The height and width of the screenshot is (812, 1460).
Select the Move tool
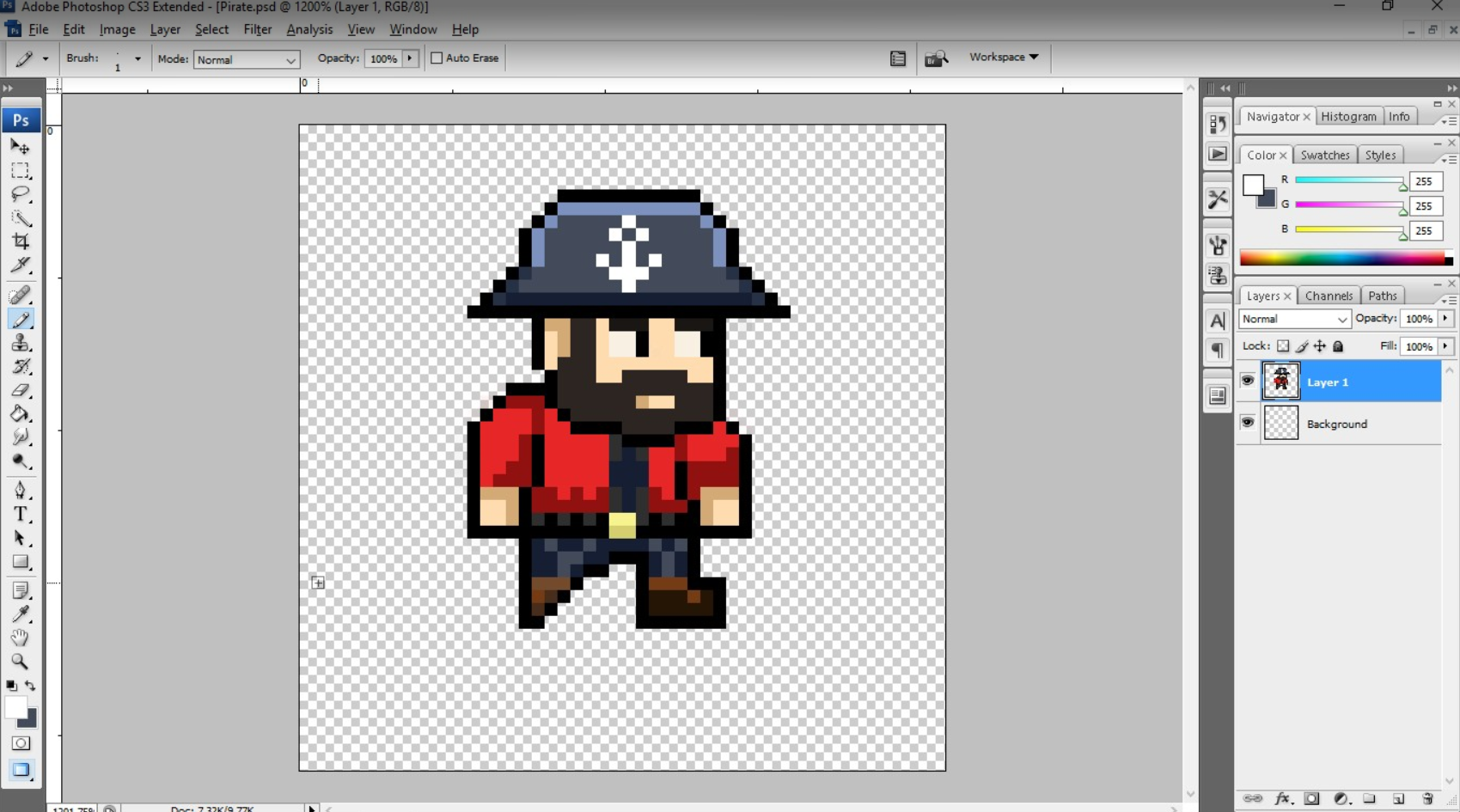click(21, 147)
